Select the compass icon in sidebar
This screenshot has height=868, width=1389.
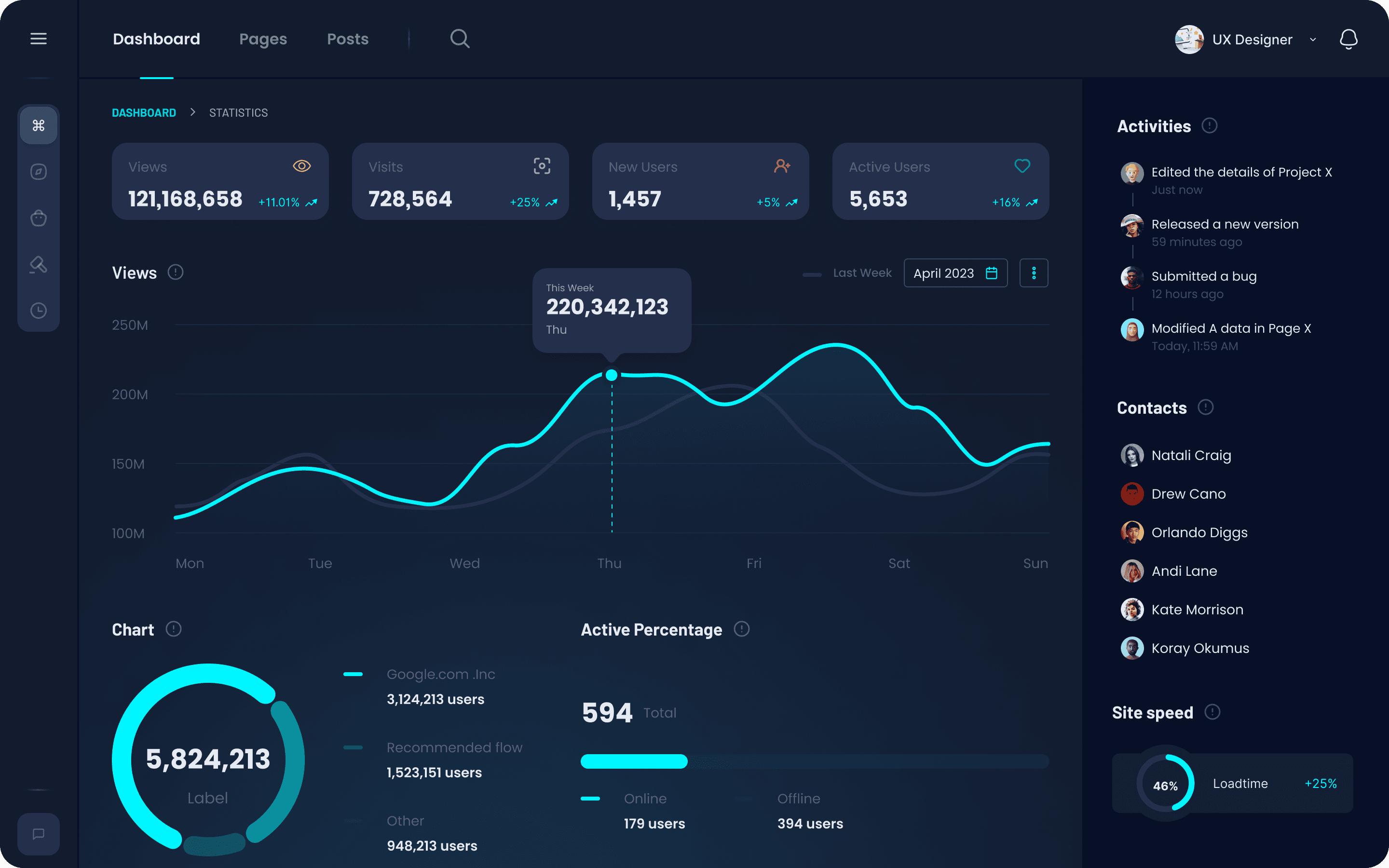point(39,172)
